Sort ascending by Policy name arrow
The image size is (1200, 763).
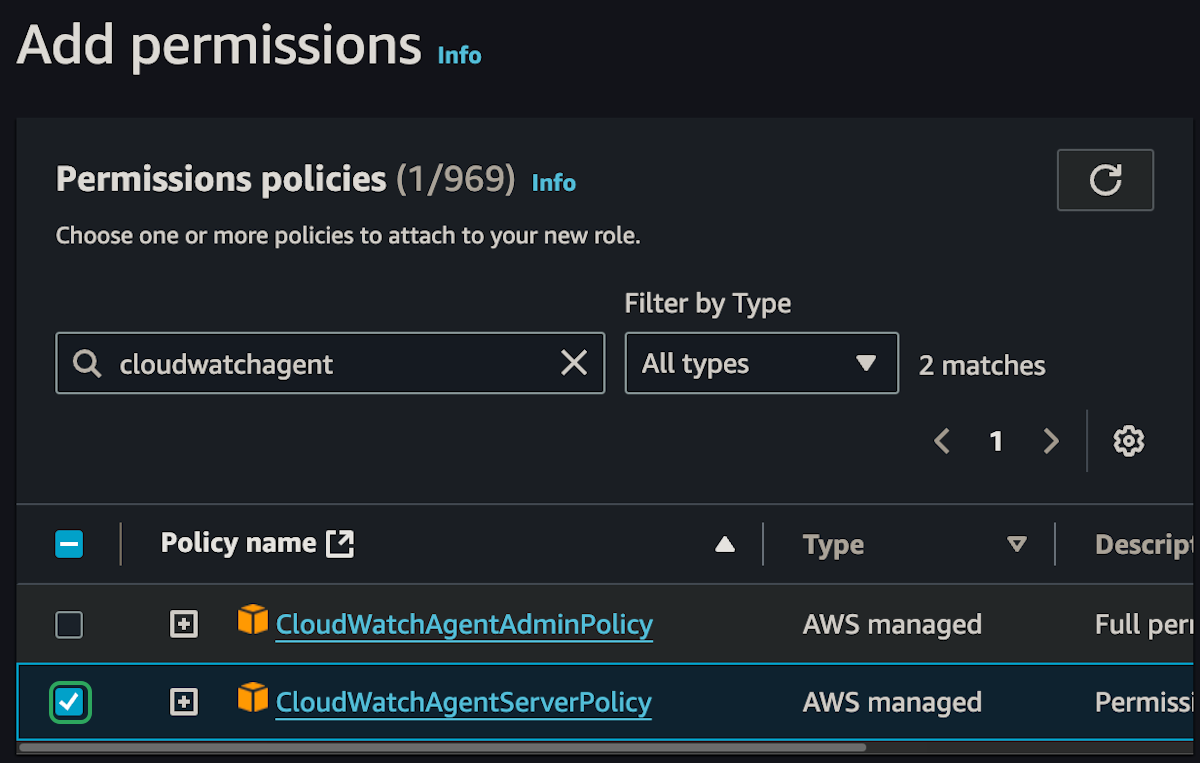tap(725, 545)
